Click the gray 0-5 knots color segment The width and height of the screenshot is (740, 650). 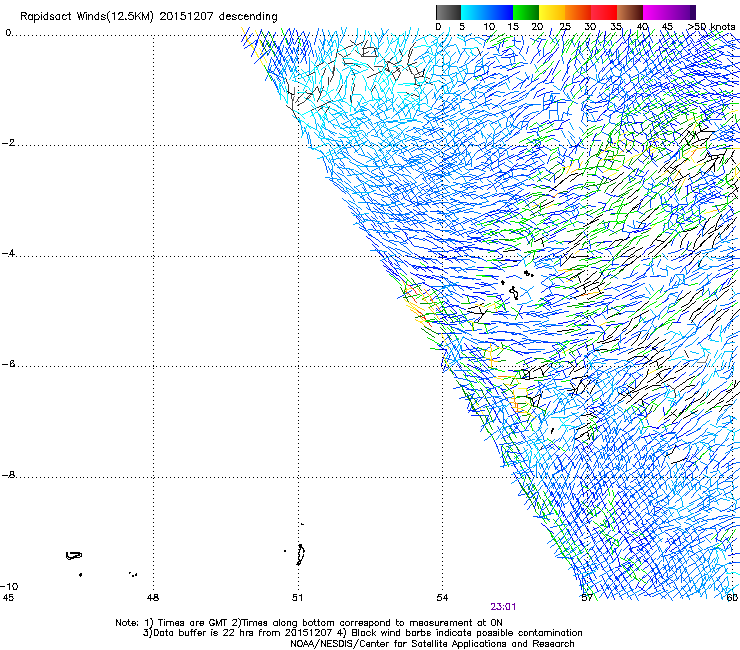click(448, 12)
